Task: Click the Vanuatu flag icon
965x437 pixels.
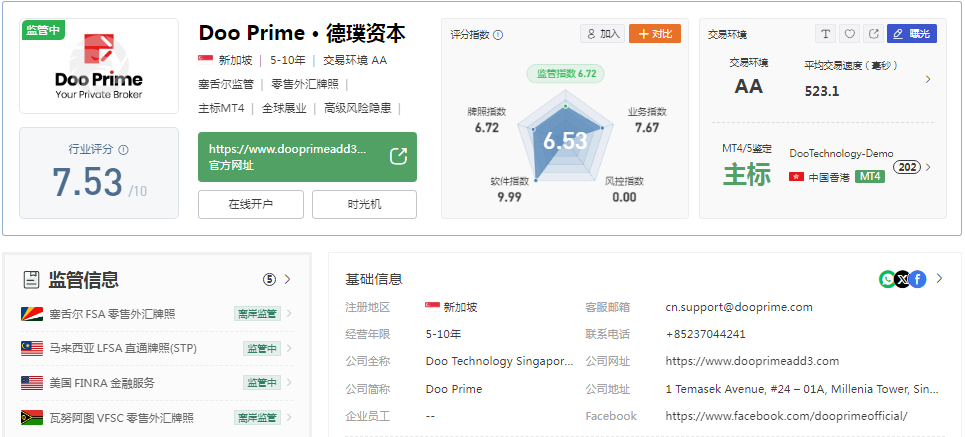Action: tap(32, 418)
